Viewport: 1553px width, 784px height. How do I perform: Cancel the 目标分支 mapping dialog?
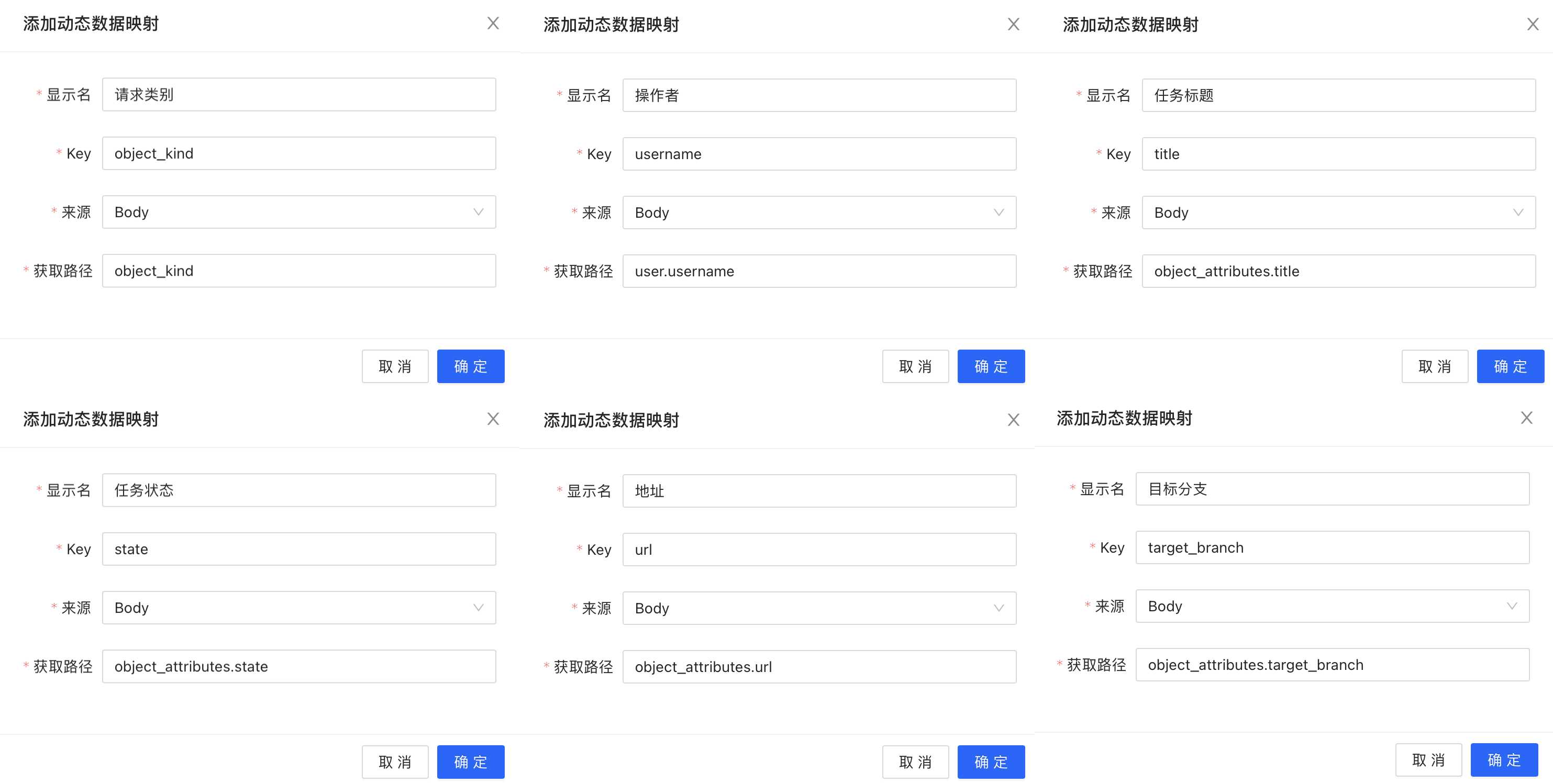coord(1428,760)
